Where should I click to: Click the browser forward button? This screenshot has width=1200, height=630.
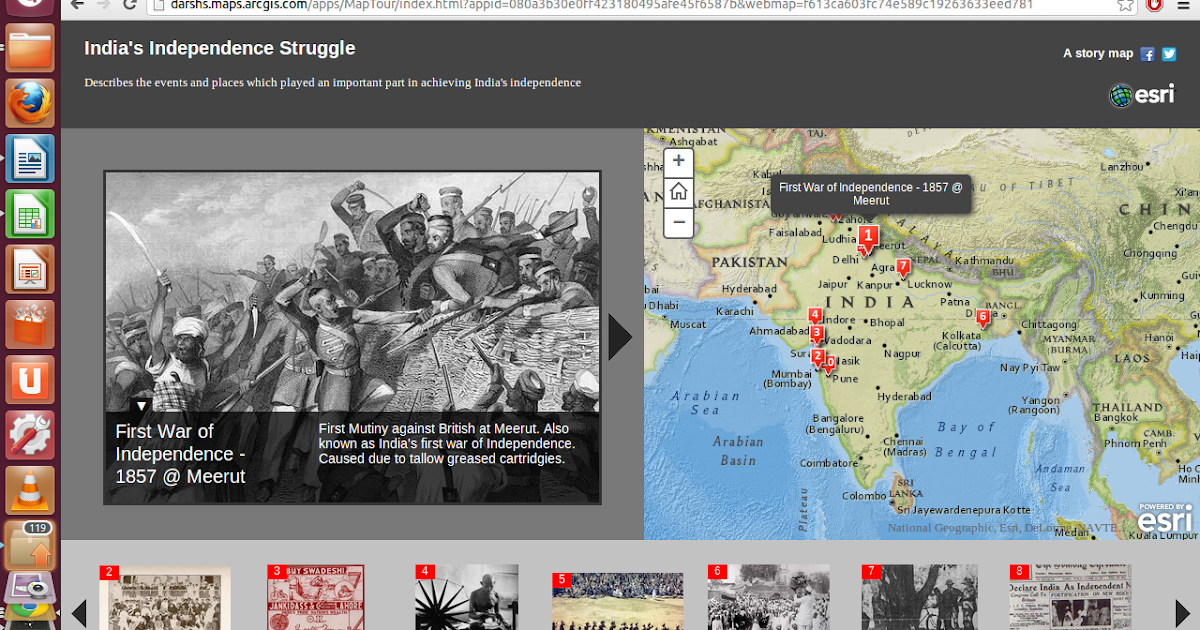(104, 5)
